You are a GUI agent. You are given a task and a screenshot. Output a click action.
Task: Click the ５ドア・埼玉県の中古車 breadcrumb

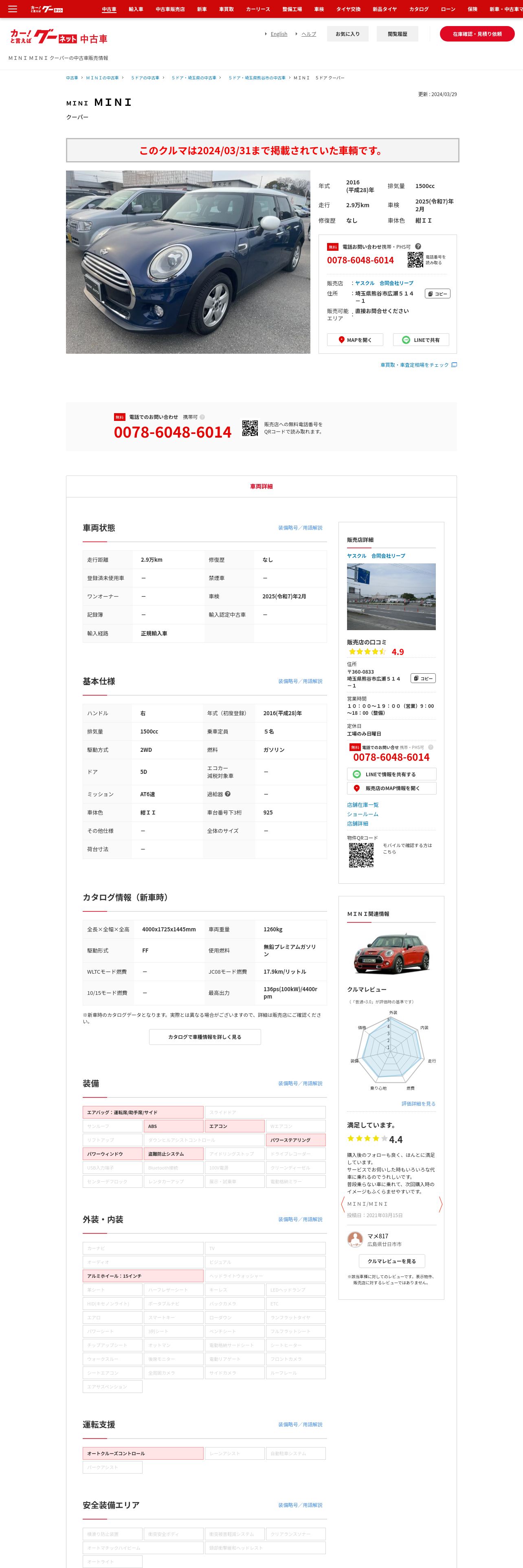194,78
